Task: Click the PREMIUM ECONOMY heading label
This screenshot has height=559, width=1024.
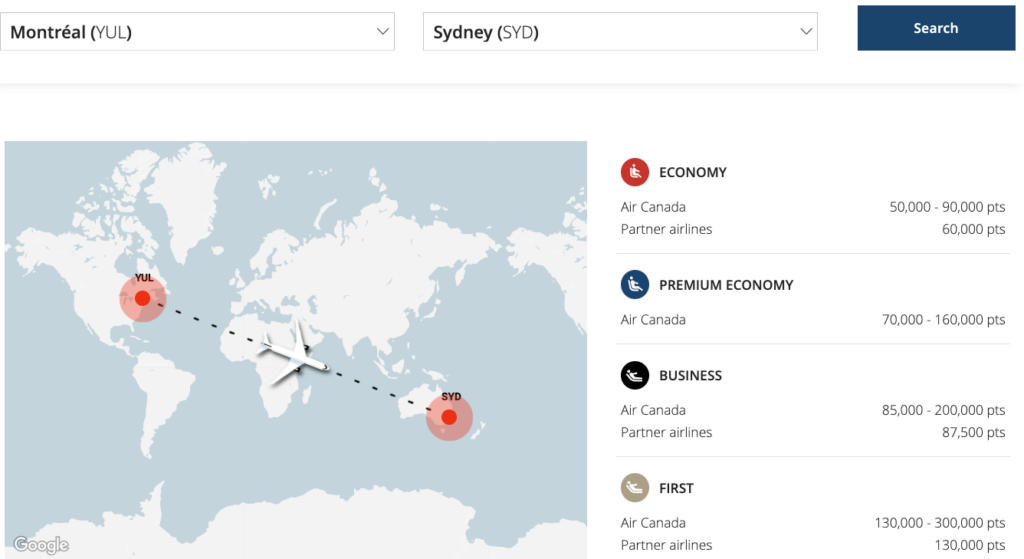Action: 726,285
